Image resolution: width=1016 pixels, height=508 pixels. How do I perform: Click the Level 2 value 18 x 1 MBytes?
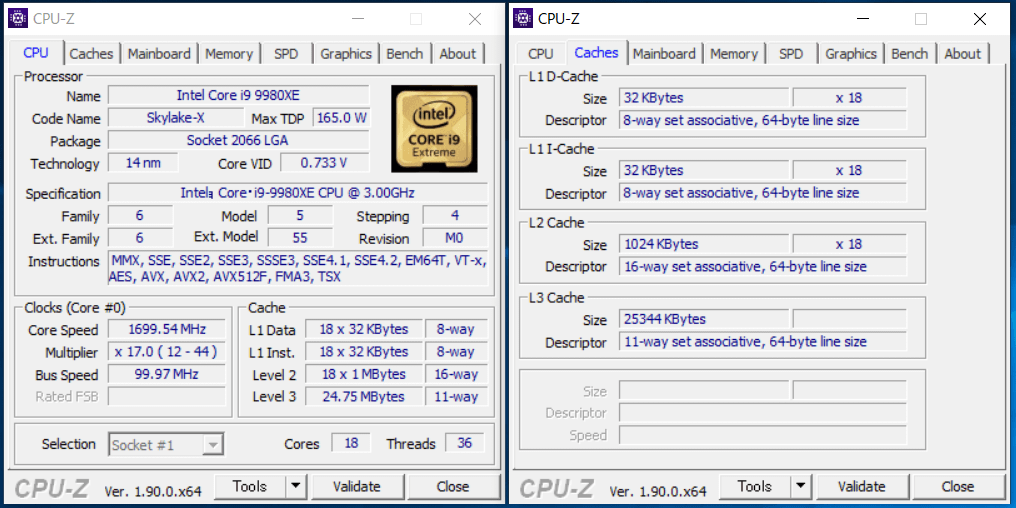point(364,375)
